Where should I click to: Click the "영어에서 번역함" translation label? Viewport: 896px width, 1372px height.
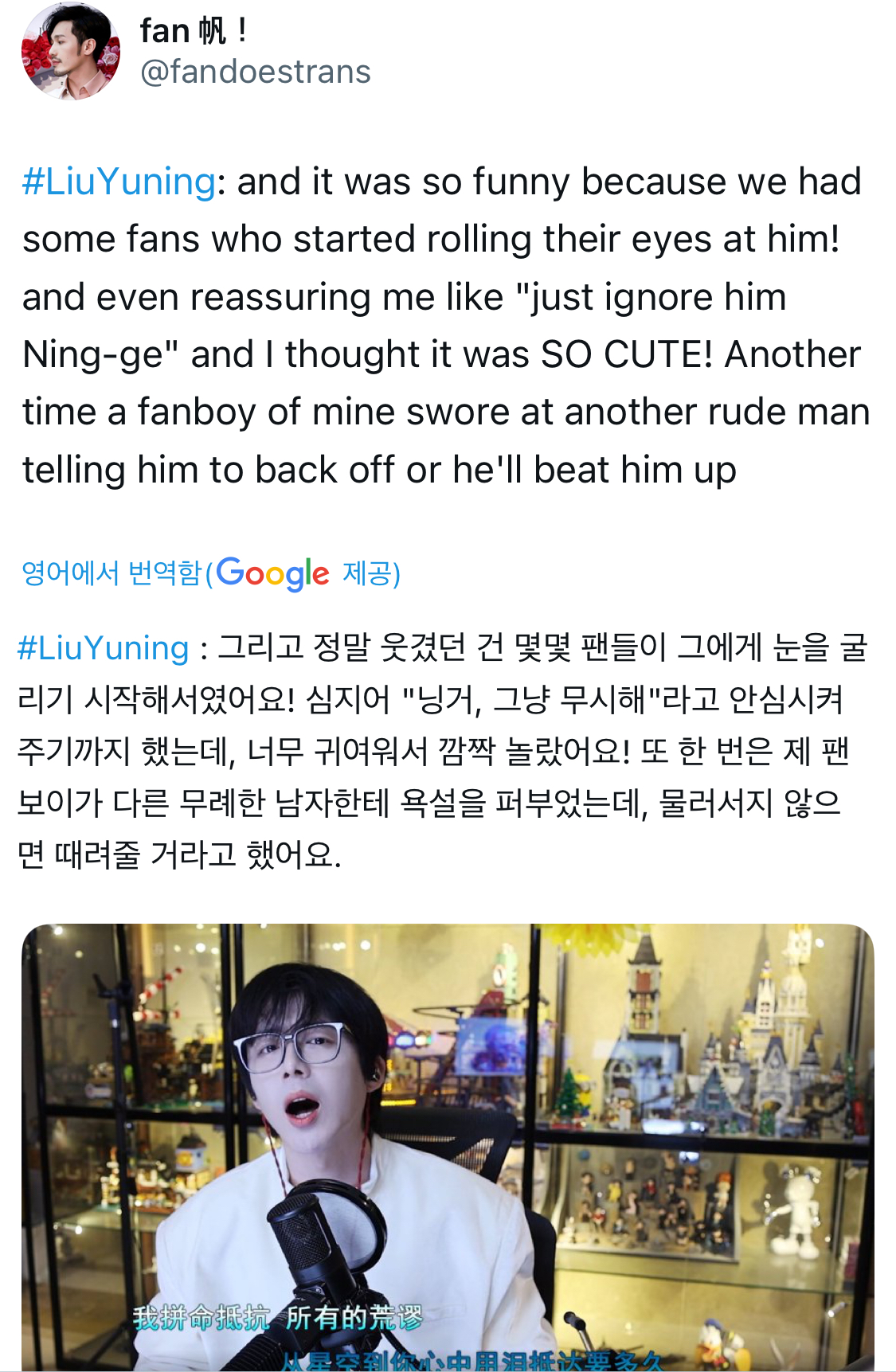(x=112, y=573)
